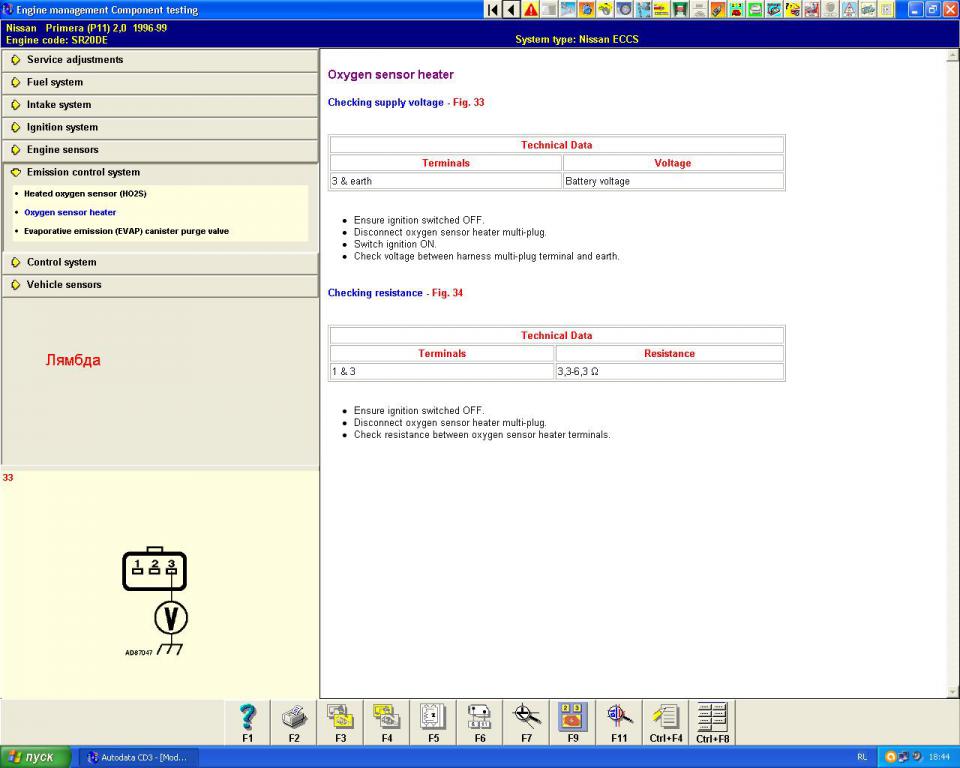Click the Ctrl+F8 table list icon
Image resolution: width=960 pixels, height=768 pixels.
(713, 723)
